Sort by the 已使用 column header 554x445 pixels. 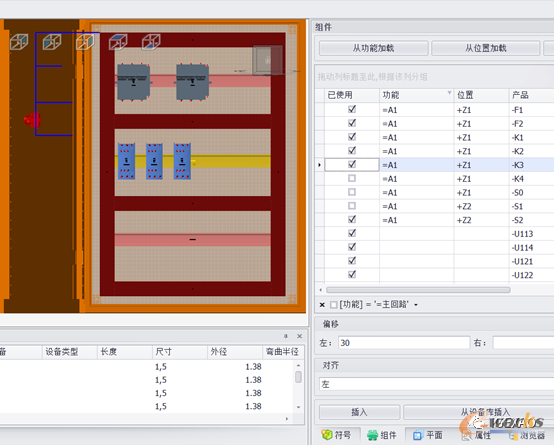pos(352,95)
